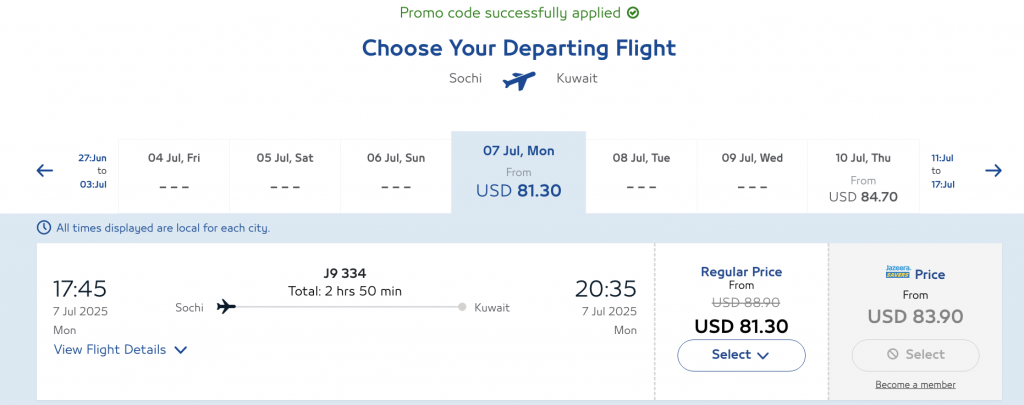The image size is (1024, 405).
Task: Open the Become a member link
Action: tap(915, 385)
